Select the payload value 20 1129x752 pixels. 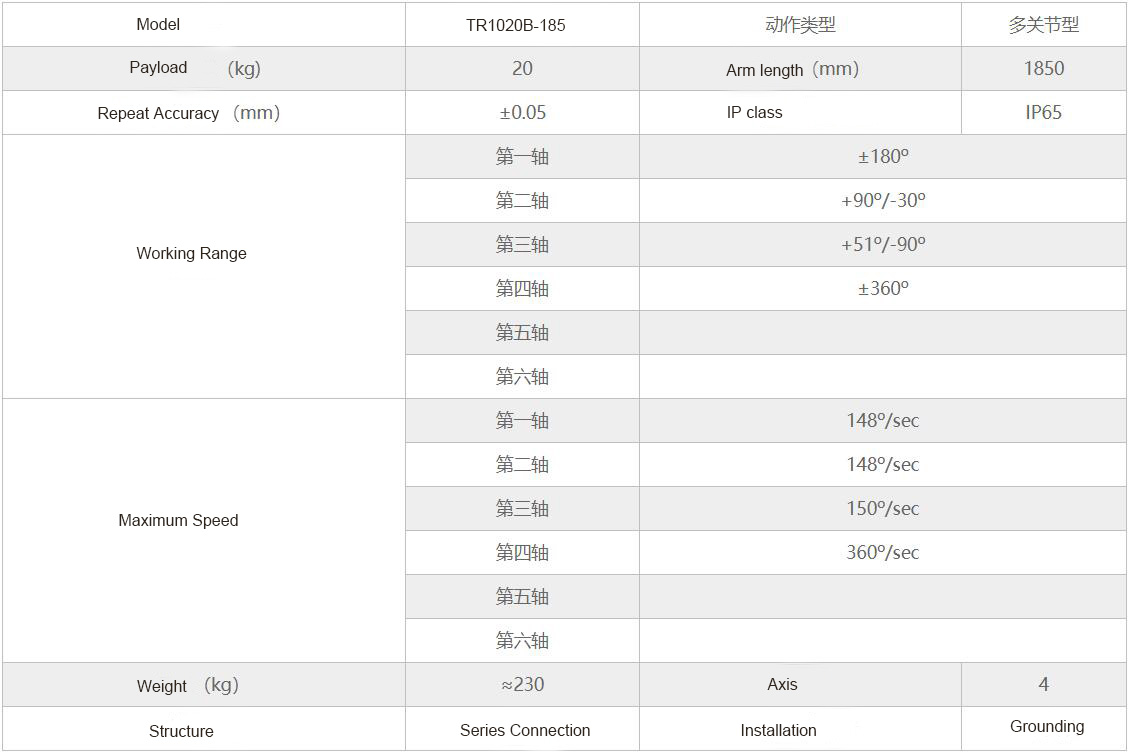pos(522,68)
